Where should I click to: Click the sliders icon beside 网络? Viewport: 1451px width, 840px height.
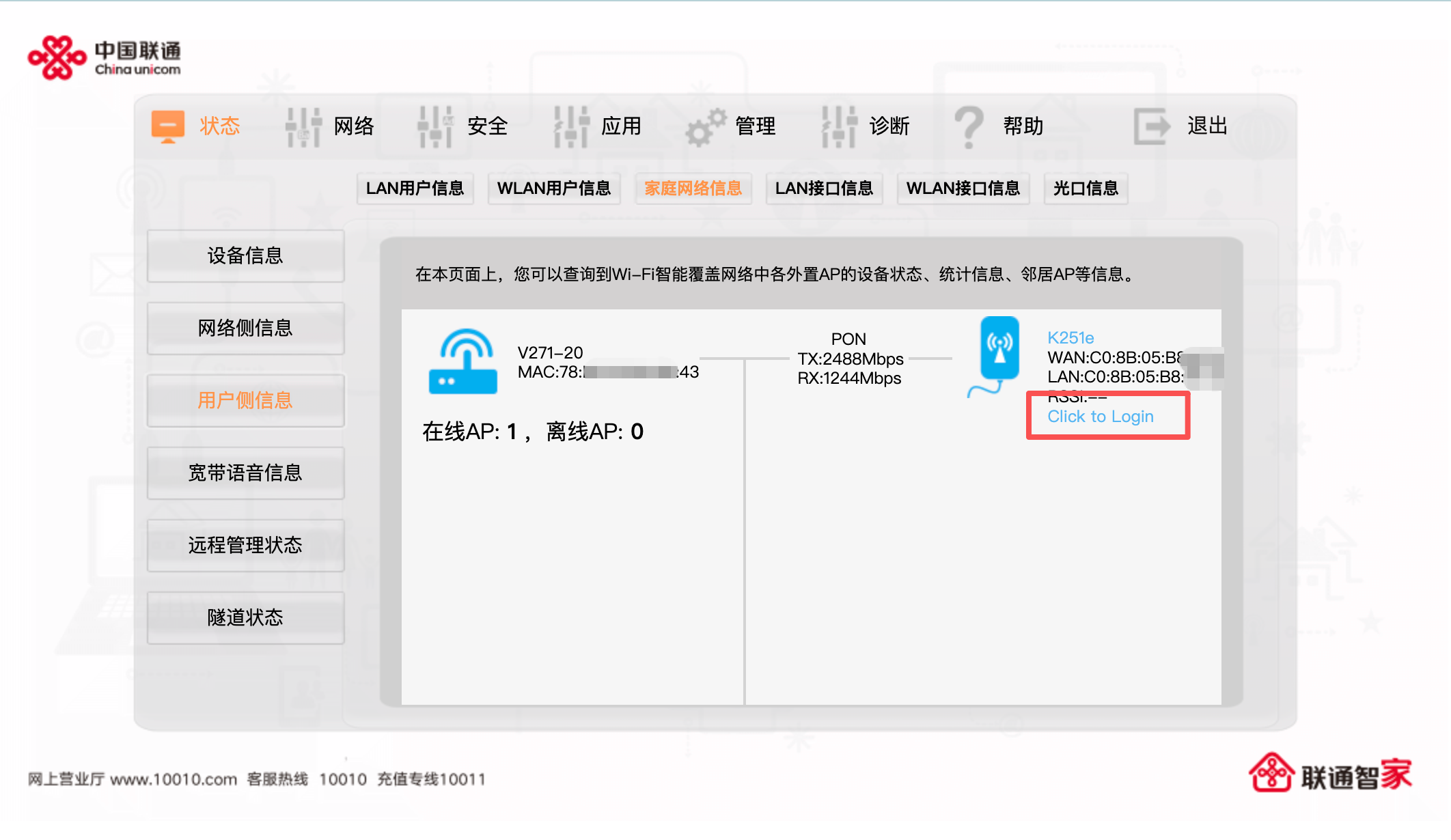(x=303, y=126)
